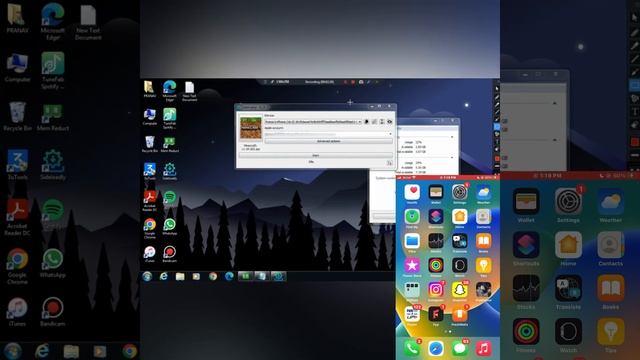Click Mem Reduct green button in center taskbar
Viewport: 640px width, 360px height.
click(246, 276)
